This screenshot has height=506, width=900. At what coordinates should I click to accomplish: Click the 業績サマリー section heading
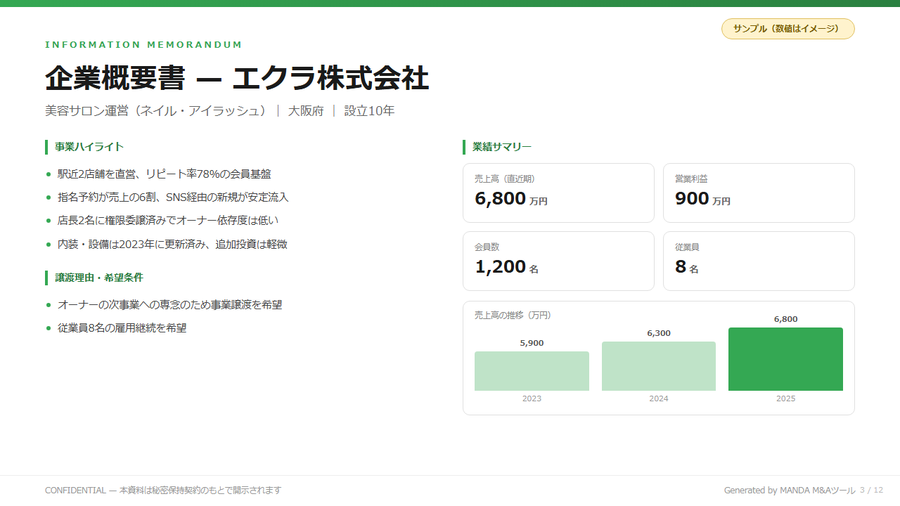click(502, 147)
